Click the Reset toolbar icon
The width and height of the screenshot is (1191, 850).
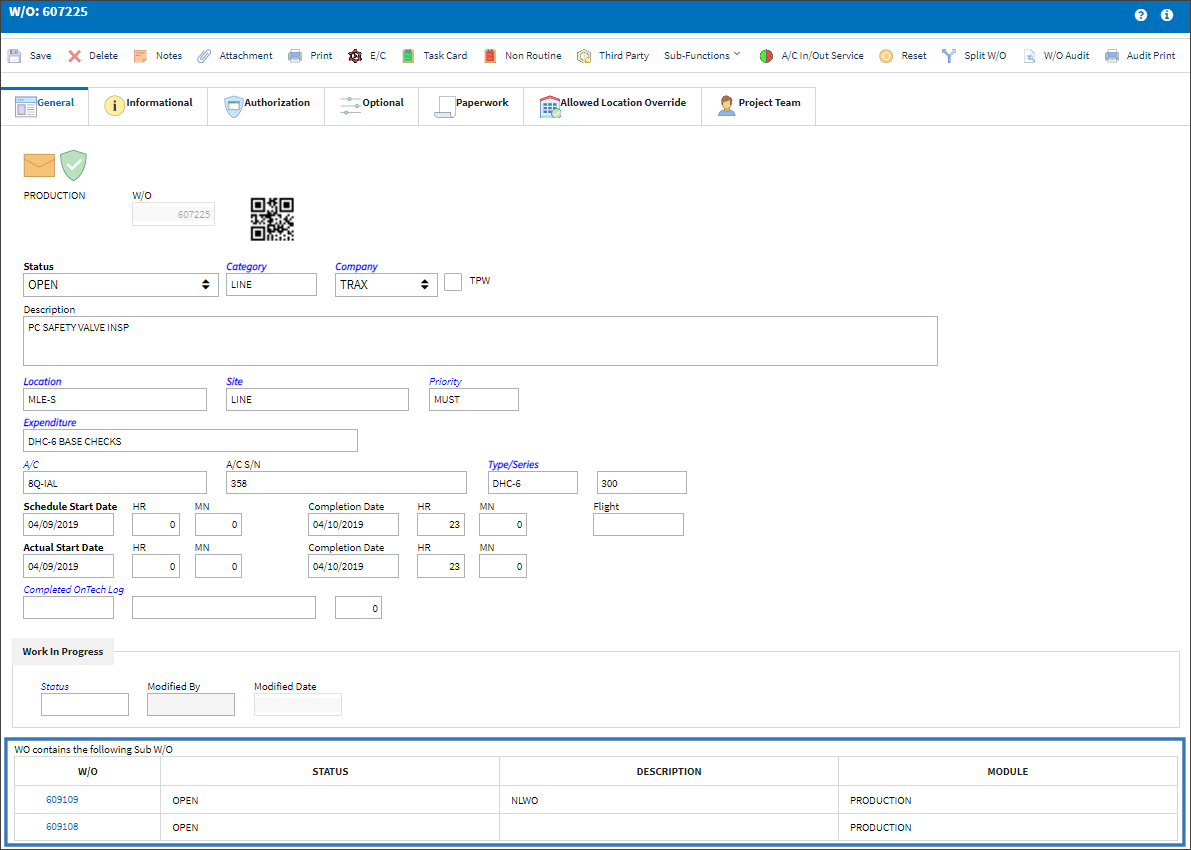(886, 55)
